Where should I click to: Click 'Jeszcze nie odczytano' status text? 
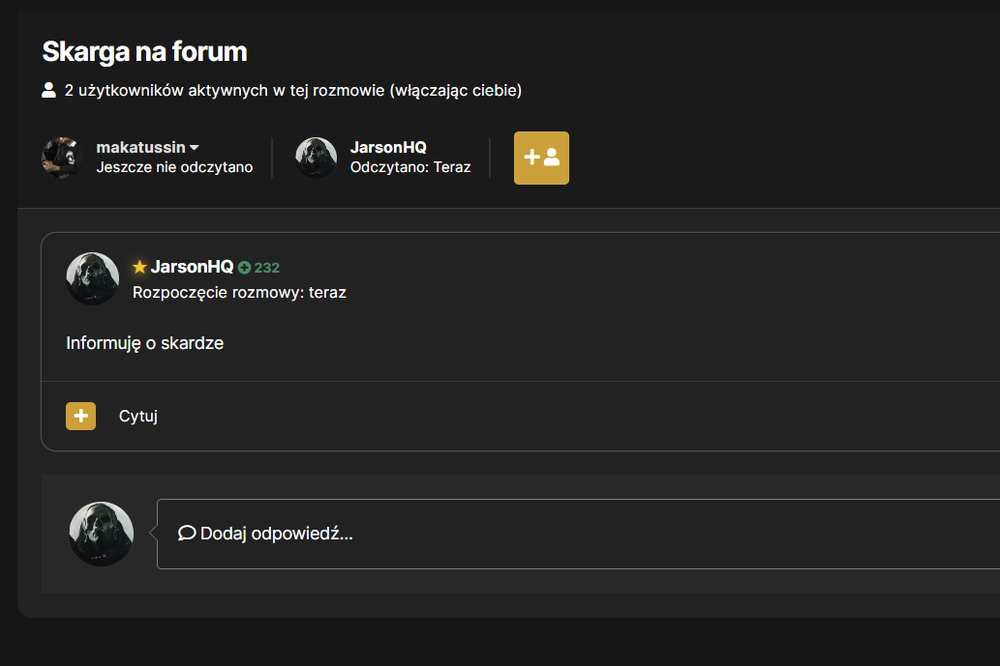(174, 167)
